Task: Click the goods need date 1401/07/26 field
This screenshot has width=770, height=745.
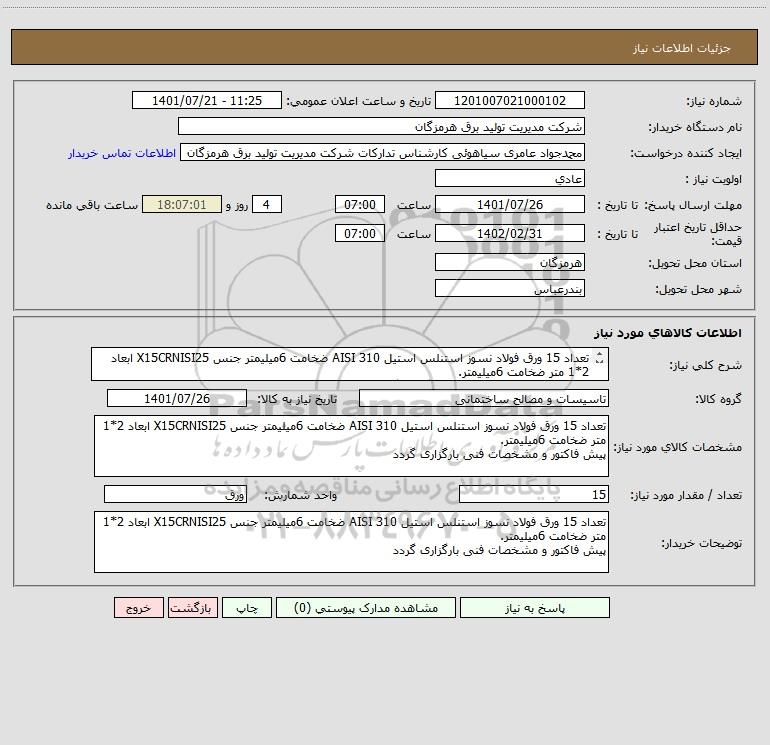Action: click(177, 398)
